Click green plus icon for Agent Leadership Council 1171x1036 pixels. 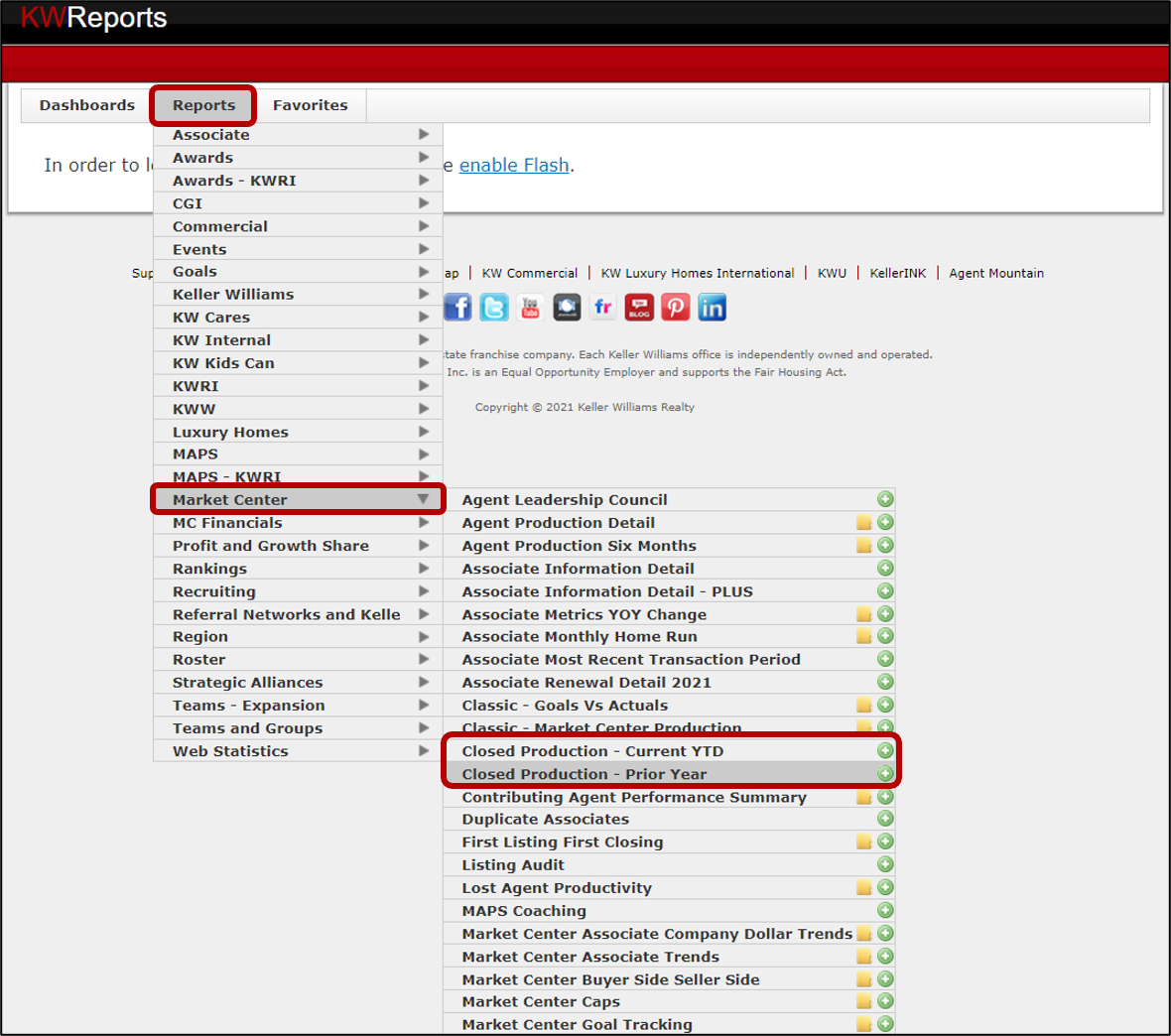coord(885,499)
